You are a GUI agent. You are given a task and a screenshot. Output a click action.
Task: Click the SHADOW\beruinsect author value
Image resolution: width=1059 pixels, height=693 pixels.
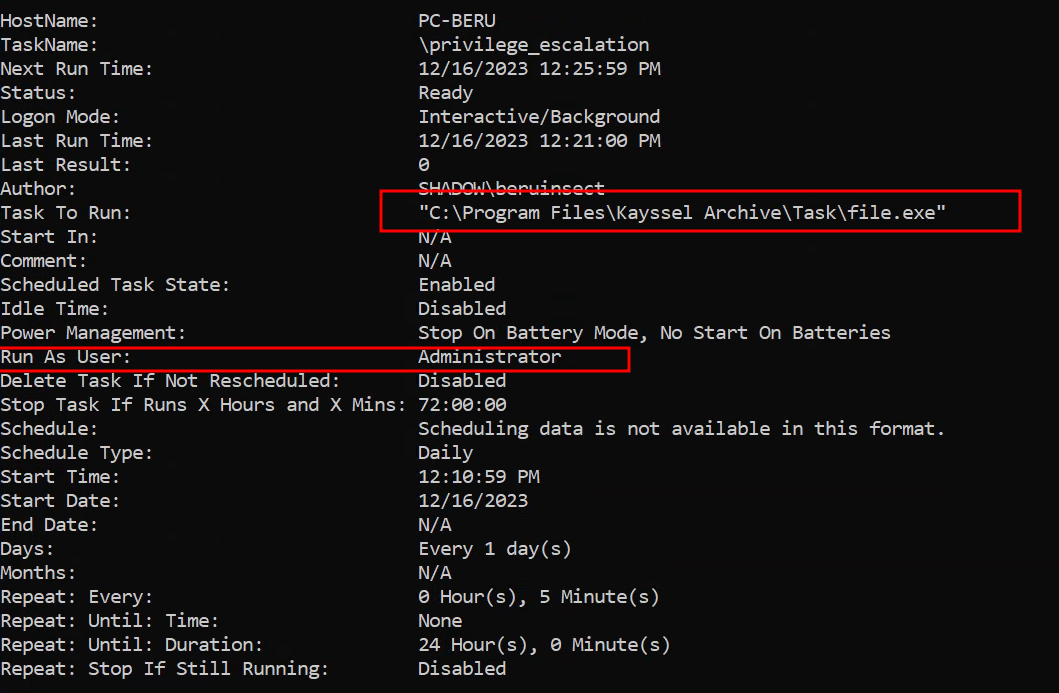coord(511,188)
